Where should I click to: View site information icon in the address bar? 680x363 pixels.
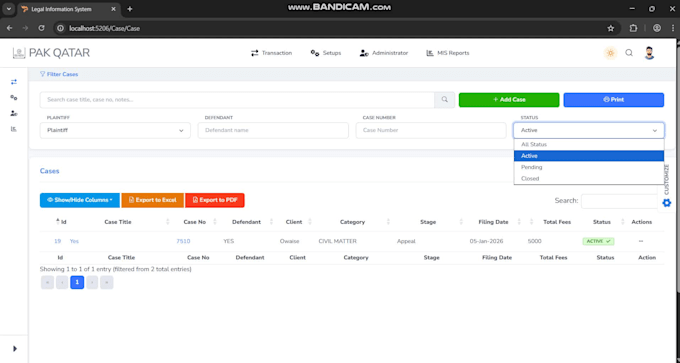pos(61,28)
